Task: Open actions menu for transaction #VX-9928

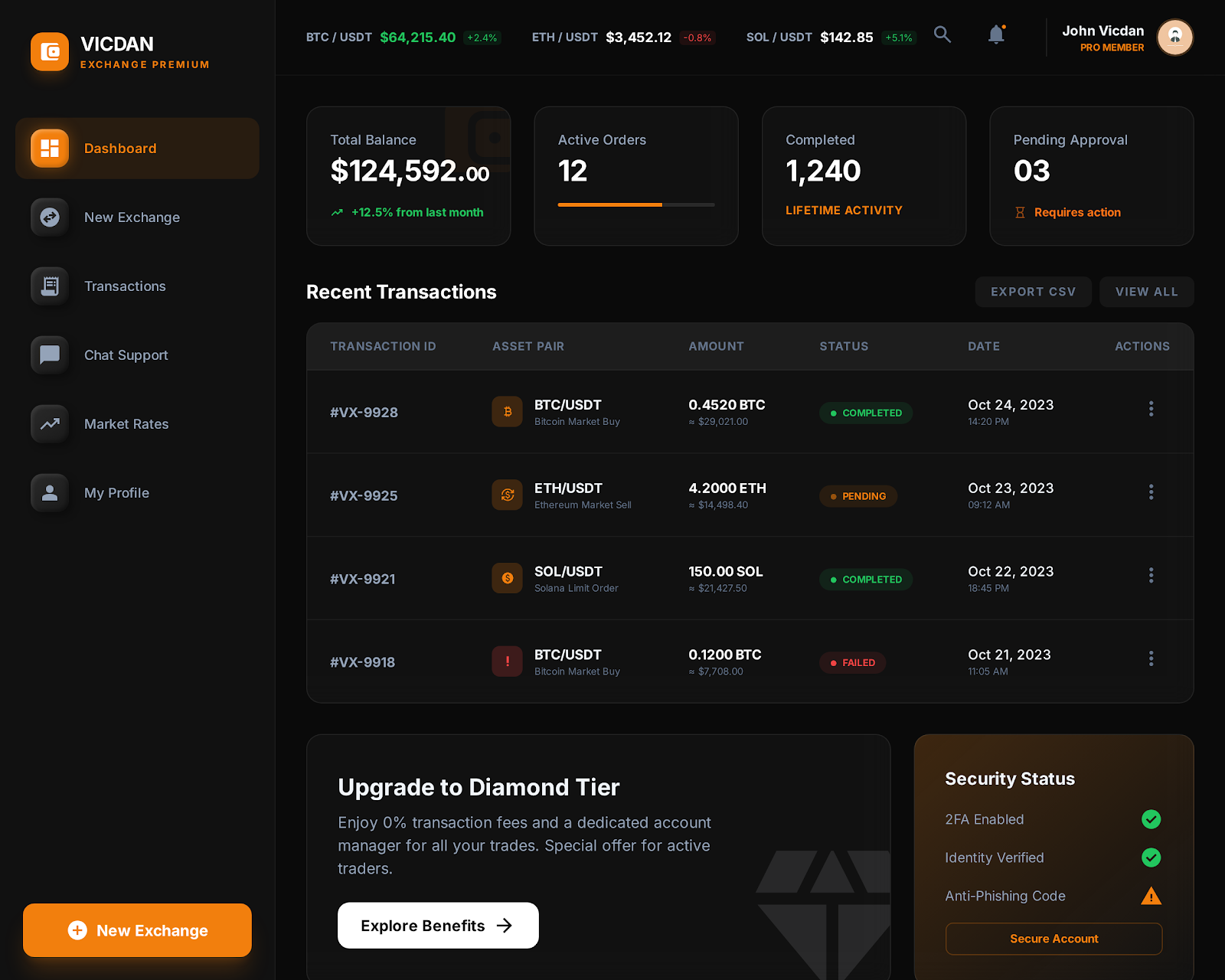Action: point(1151,409)
